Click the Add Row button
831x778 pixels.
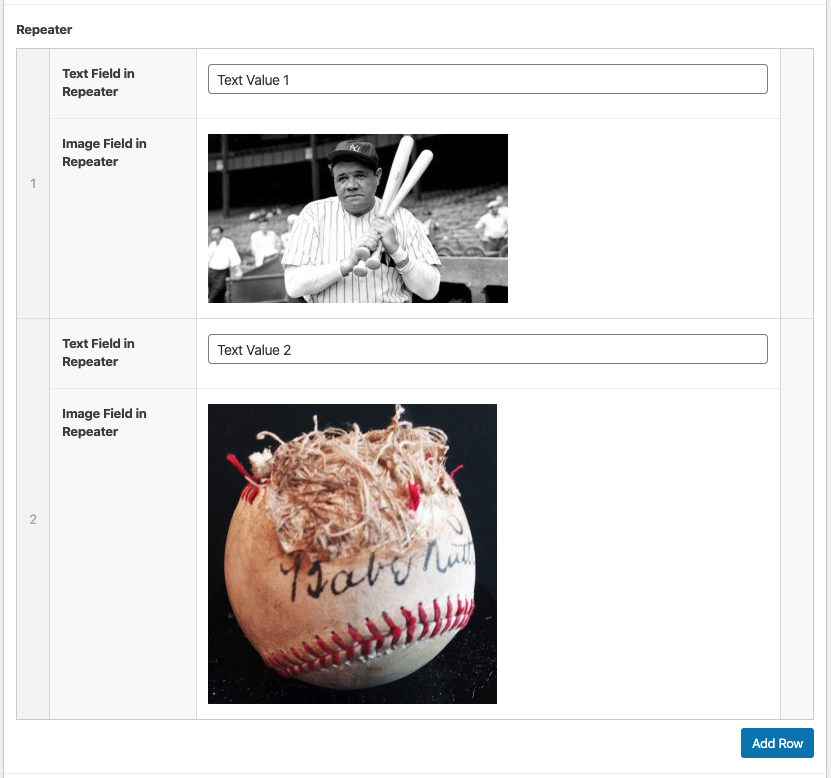777,743
